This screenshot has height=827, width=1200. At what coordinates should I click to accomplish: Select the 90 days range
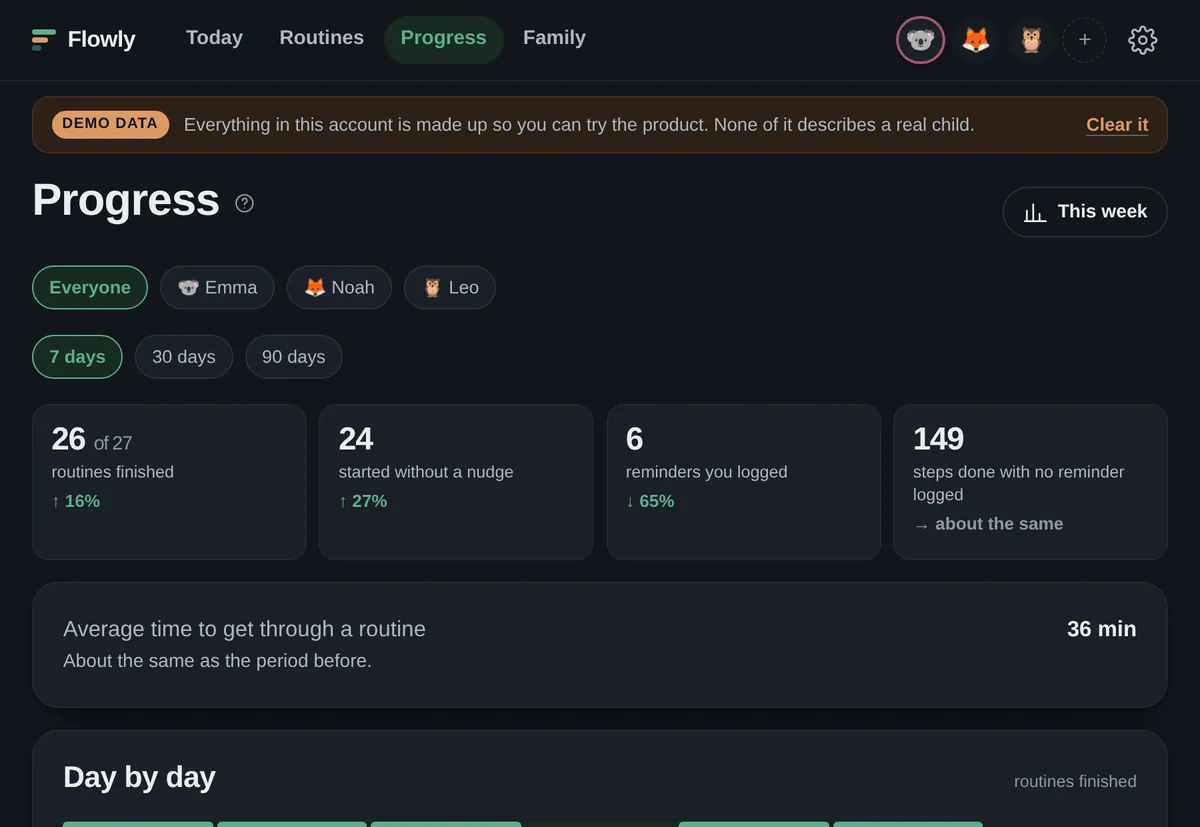click(294, 357)
